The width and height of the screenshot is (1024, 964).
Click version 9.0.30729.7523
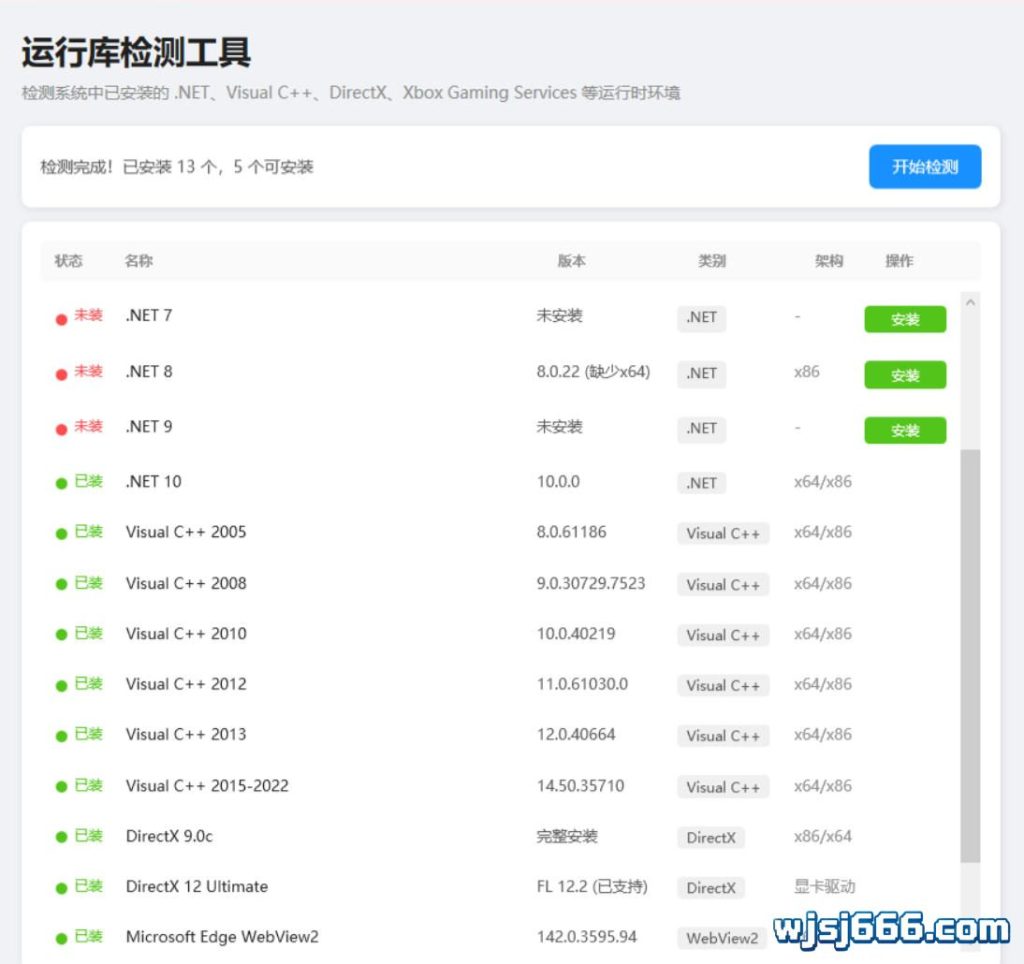(x=591, y=583)
